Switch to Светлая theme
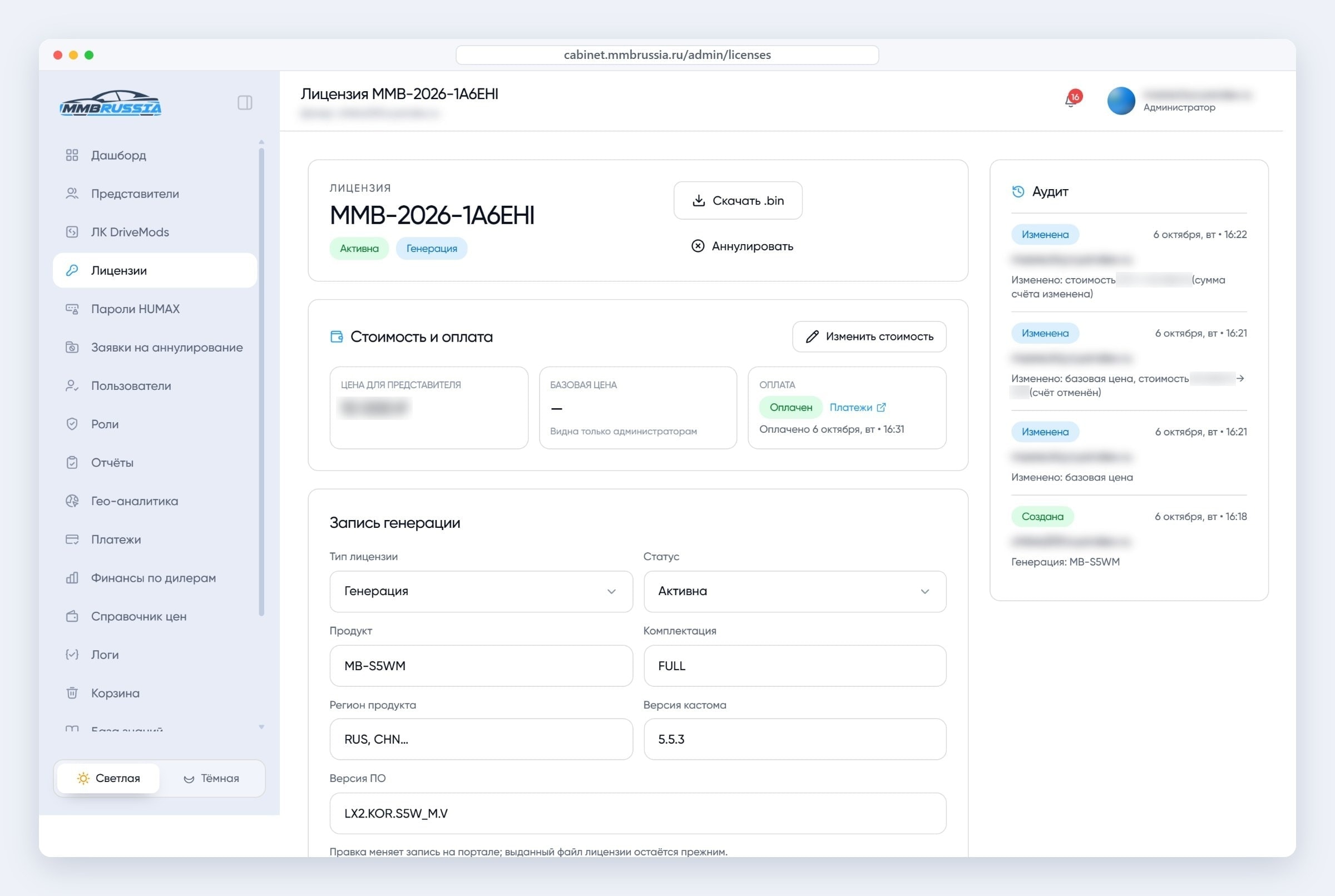The image size is (1335, 896). pyautogui.click(x=108, y=778)
